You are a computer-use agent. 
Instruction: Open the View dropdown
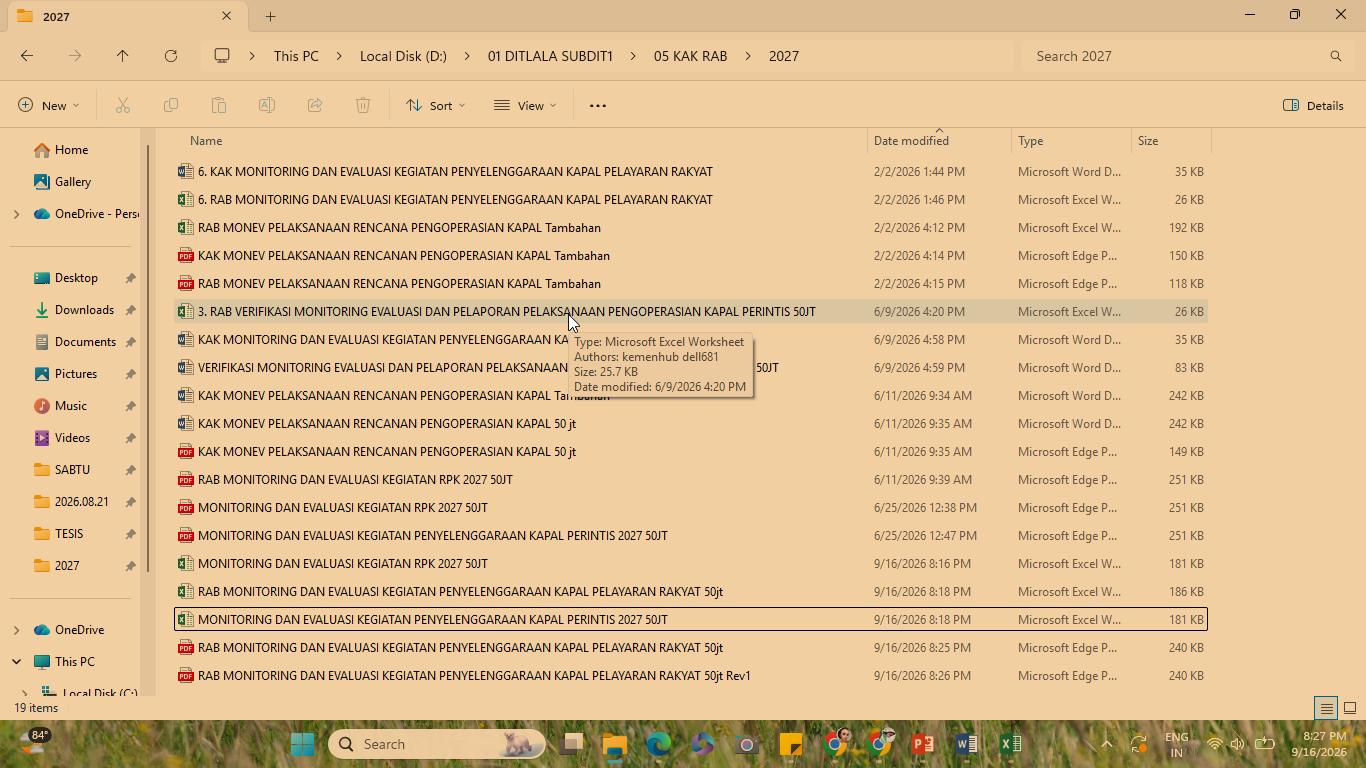525,105
